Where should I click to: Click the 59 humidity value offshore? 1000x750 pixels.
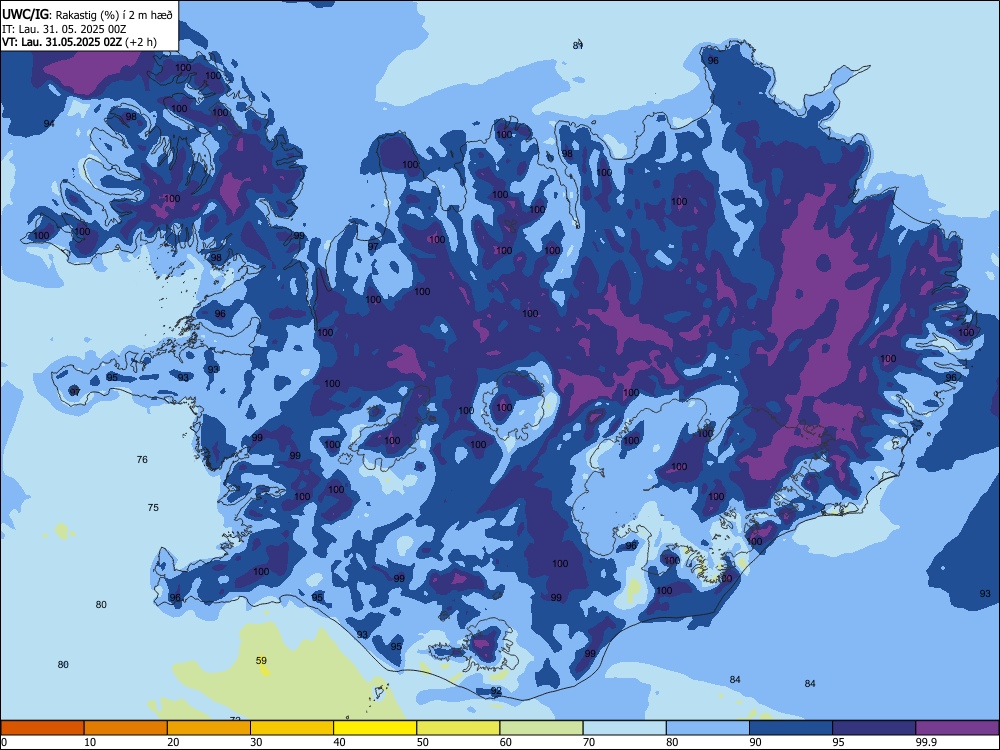click(x=261, y=661)
